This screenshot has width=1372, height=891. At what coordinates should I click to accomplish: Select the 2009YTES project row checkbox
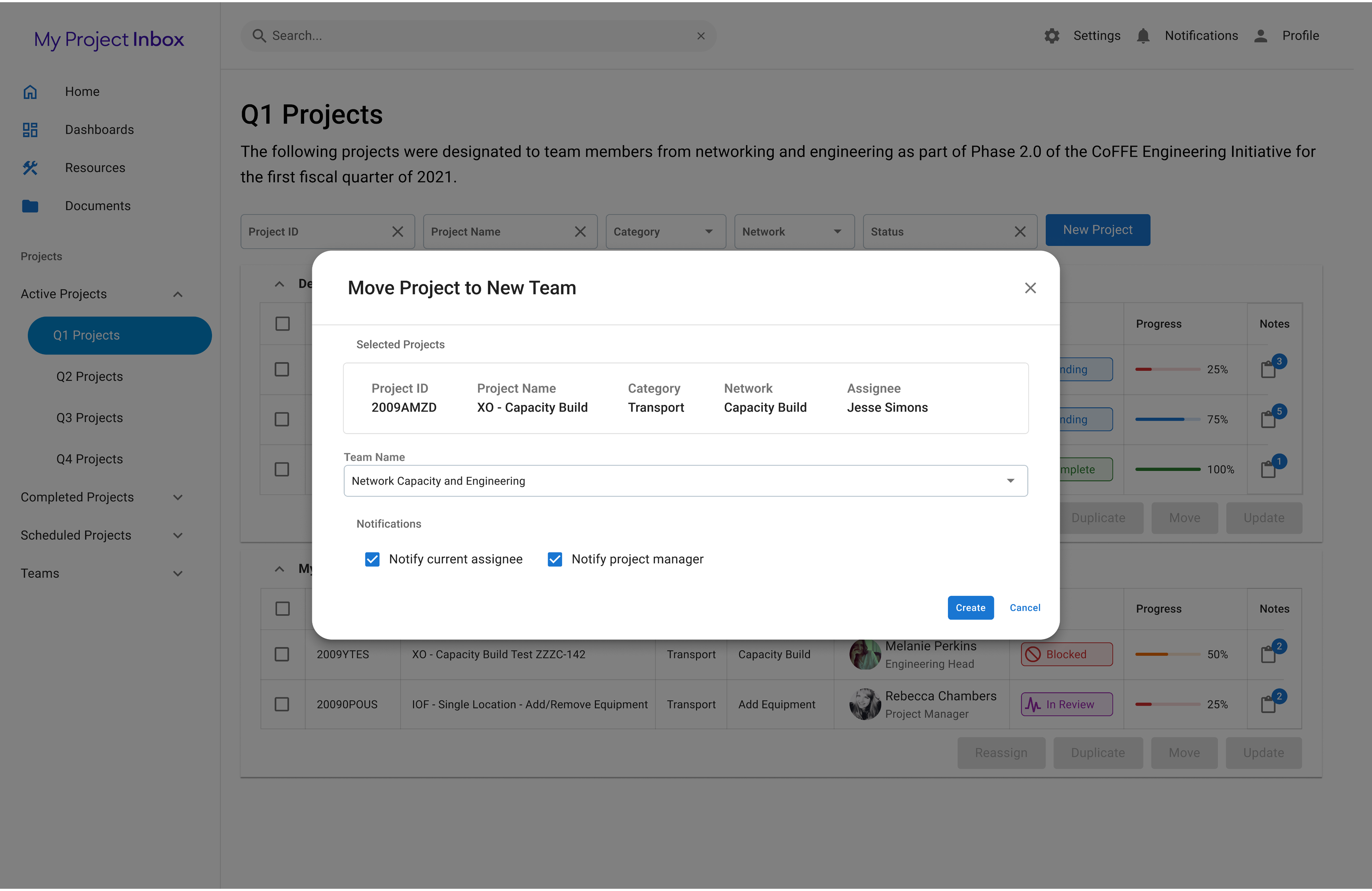click(282, 654)
